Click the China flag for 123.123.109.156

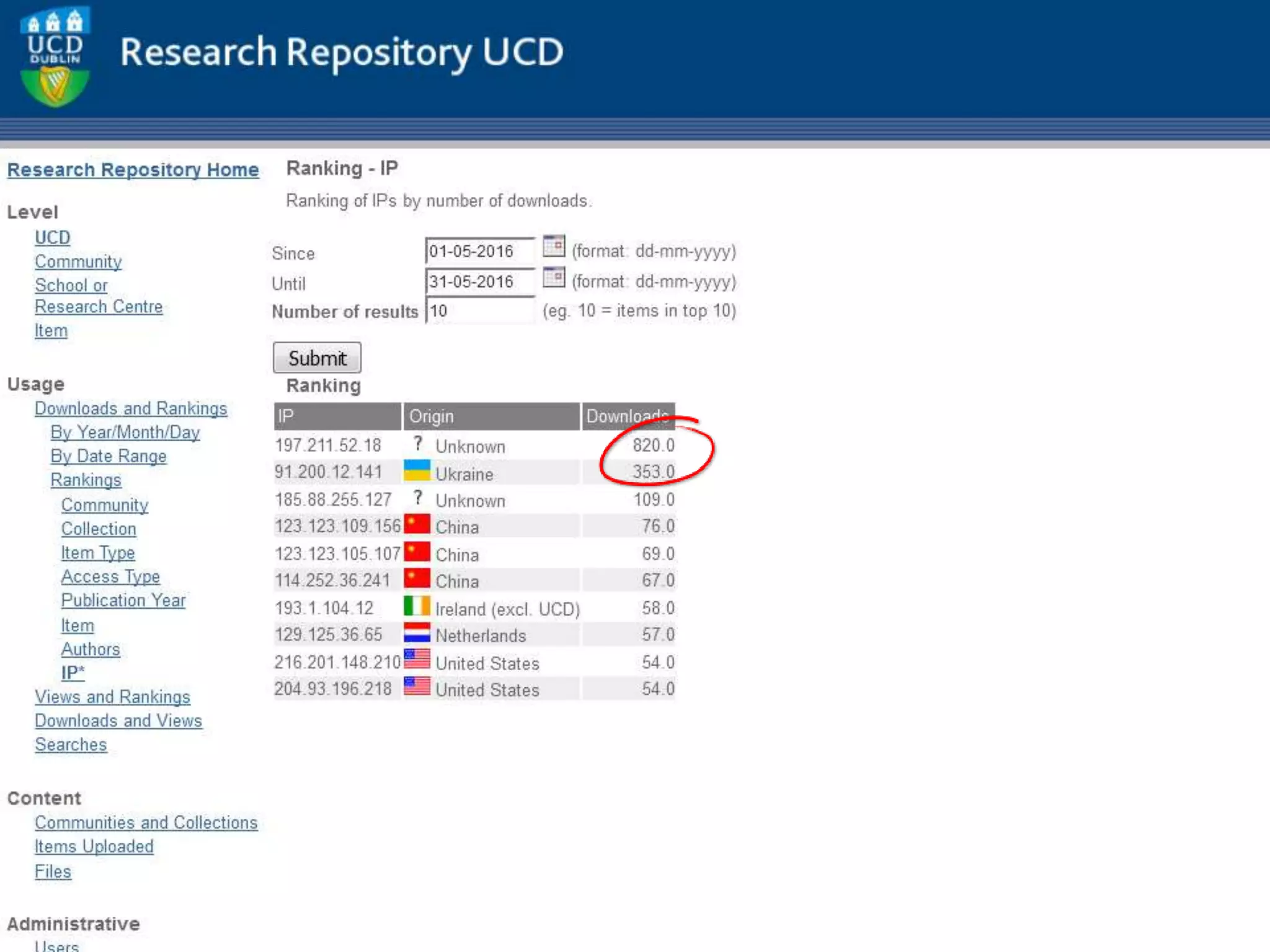coord(417,524)
